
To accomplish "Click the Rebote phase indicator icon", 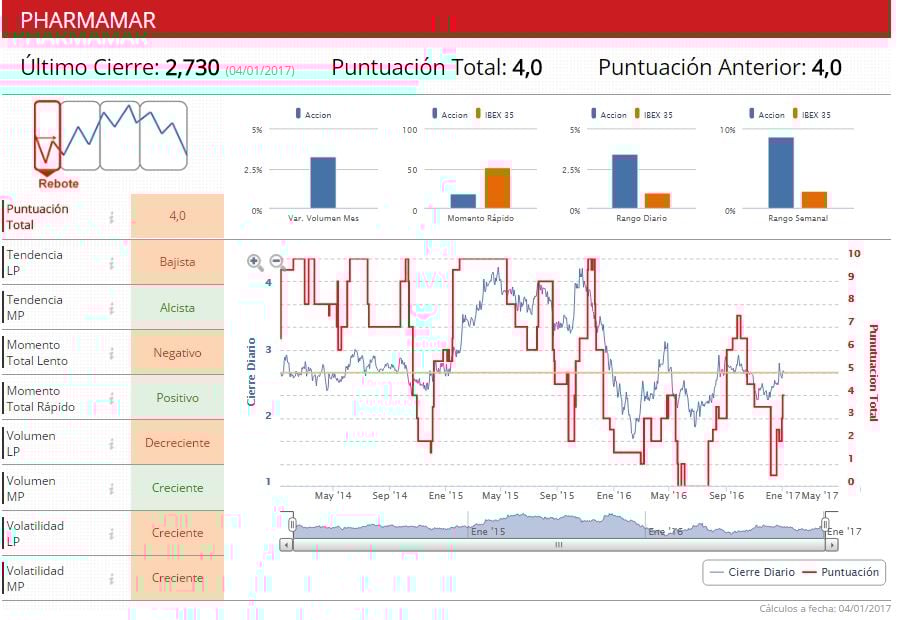I will [47, 137].
